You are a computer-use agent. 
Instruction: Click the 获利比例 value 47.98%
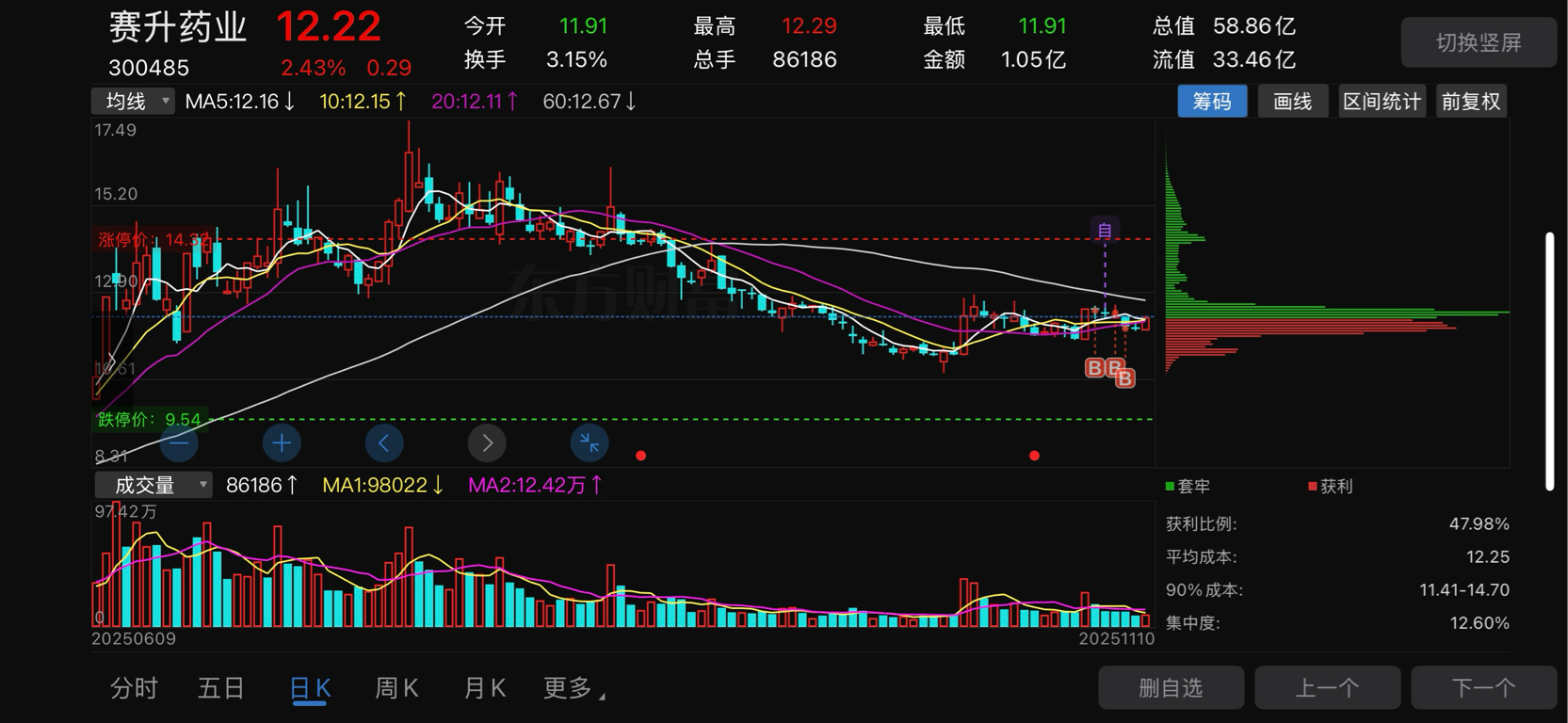pyautogui.click(x=1479, y=523)
